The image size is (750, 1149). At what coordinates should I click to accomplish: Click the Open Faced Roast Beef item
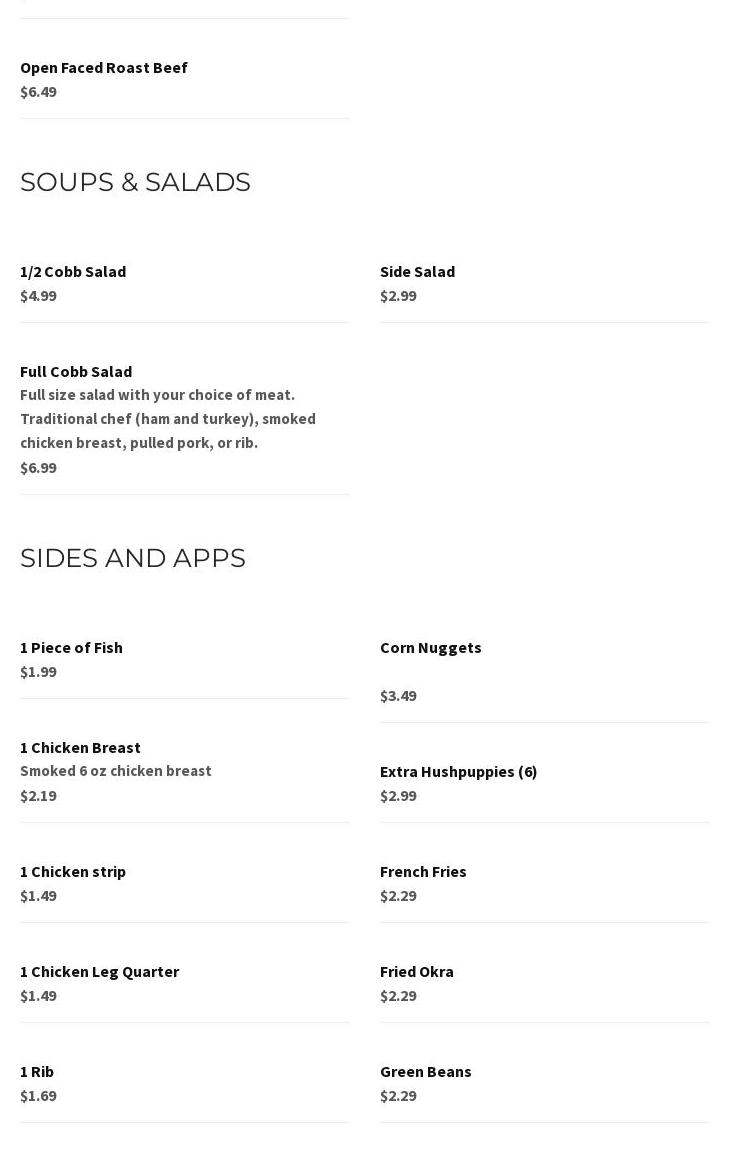click(x=104, y=68)
